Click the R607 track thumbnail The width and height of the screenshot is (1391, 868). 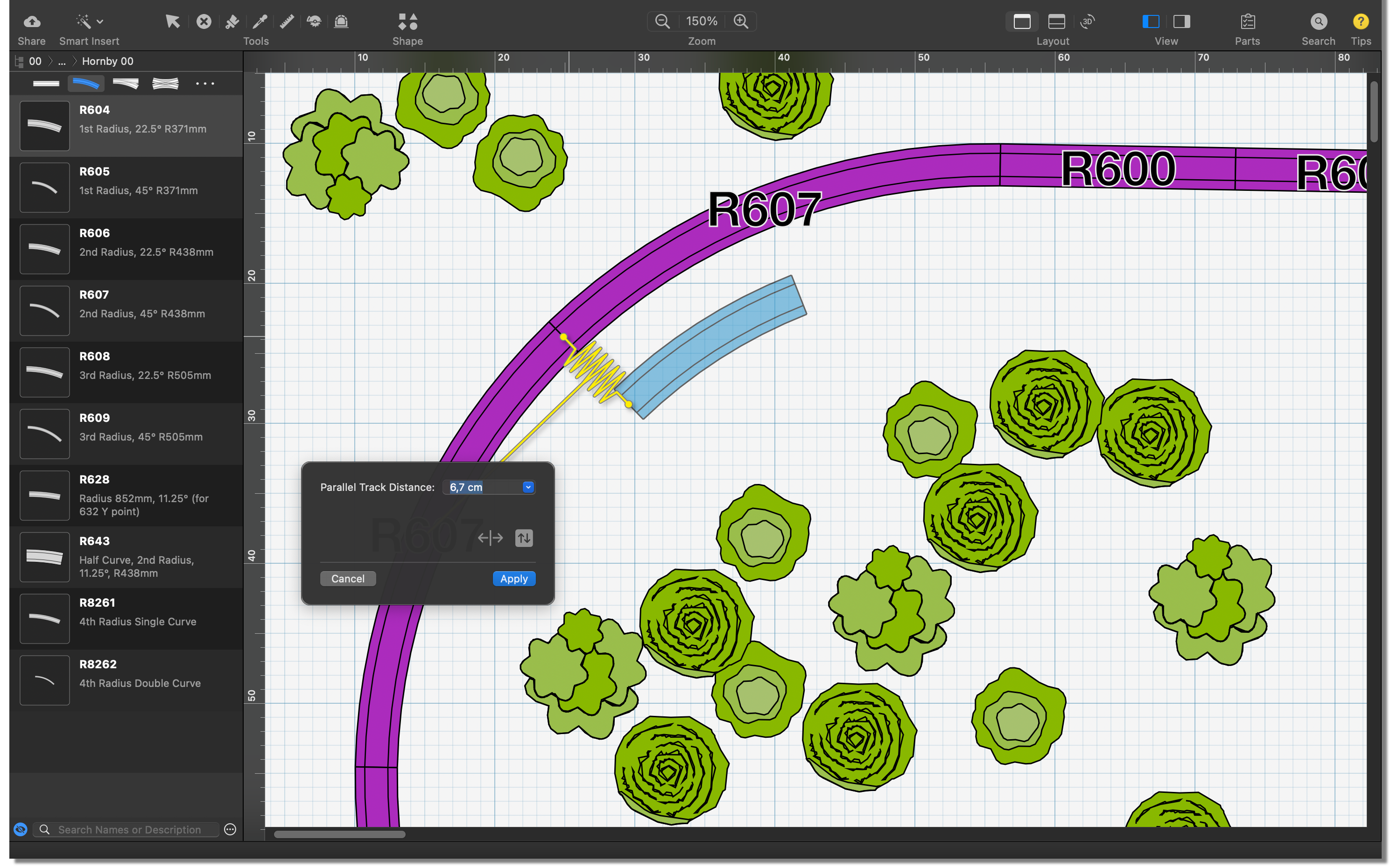[45, 311]
